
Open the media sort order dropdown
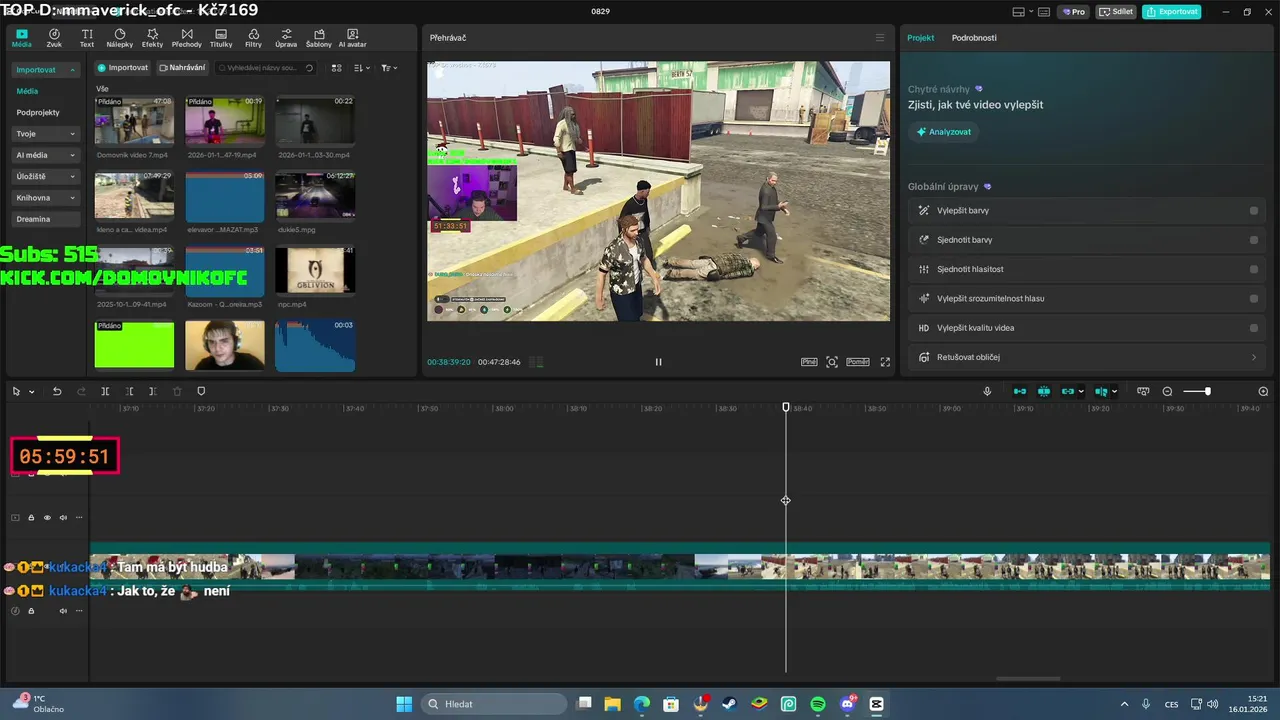[x=362, y=68]
